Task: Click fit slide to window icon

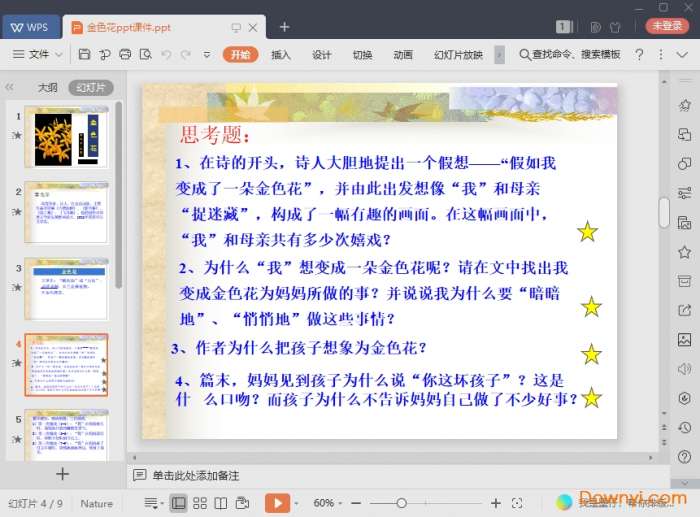Action: [517, 503]
